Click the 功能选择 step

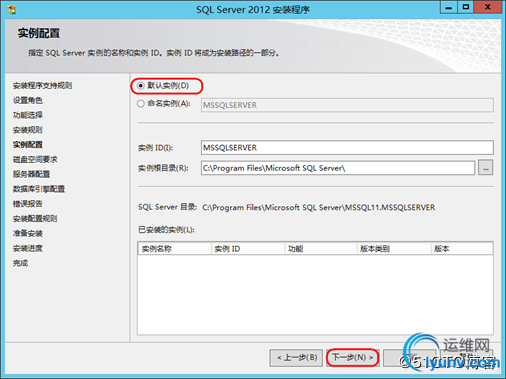[x=28, y=115]
